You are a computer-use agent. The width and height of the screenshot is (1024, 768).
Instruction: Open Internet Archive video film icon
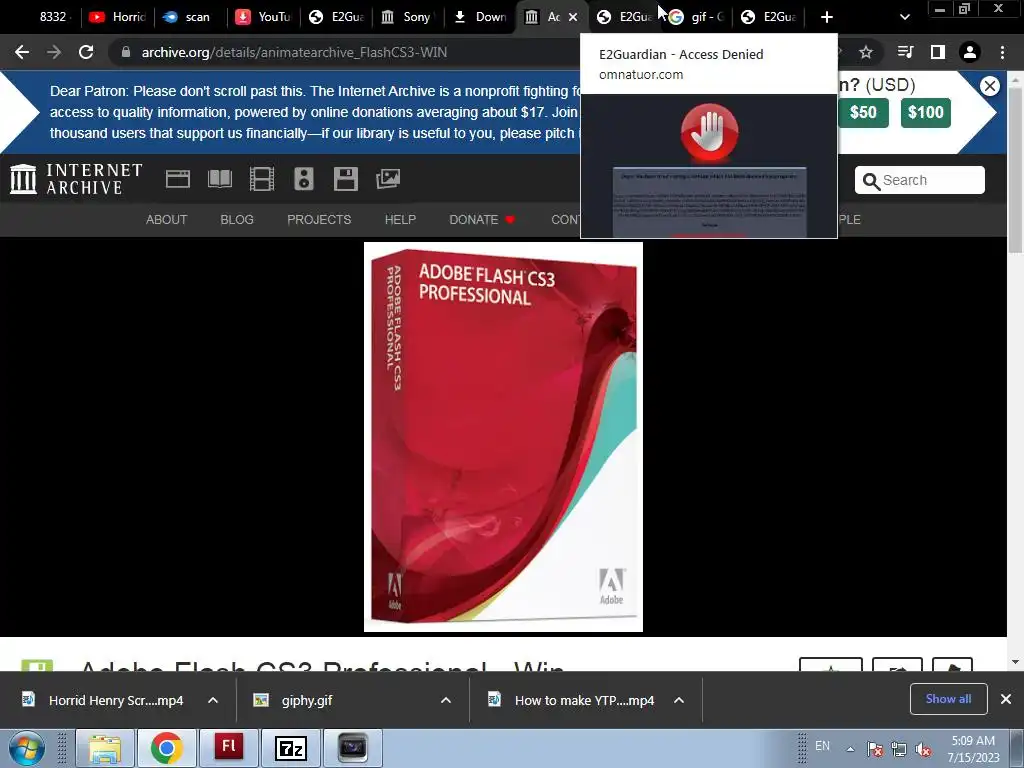tap(262, 179)
